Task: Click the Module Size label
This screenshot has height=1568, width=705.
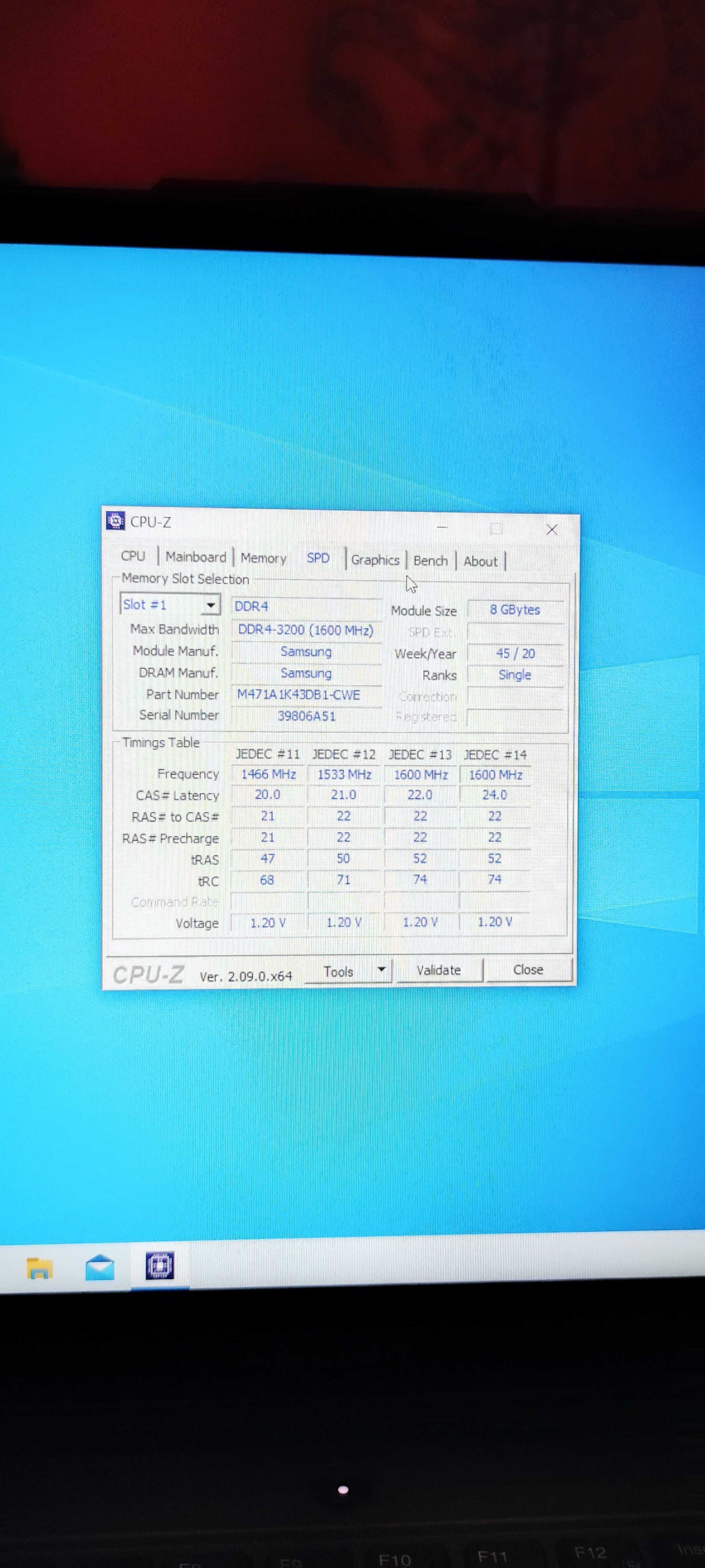Action: point(424,611)
